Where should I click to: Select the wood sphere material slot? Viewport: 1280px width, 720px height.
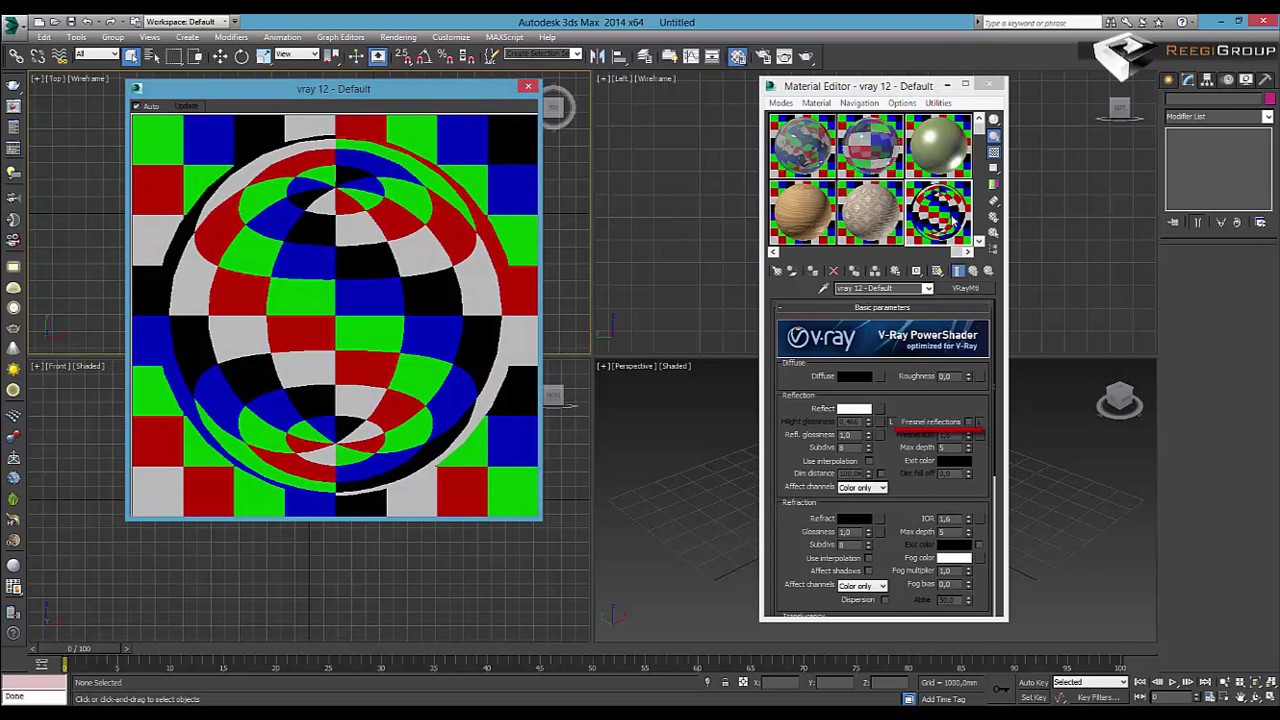[x=802, y=211]
